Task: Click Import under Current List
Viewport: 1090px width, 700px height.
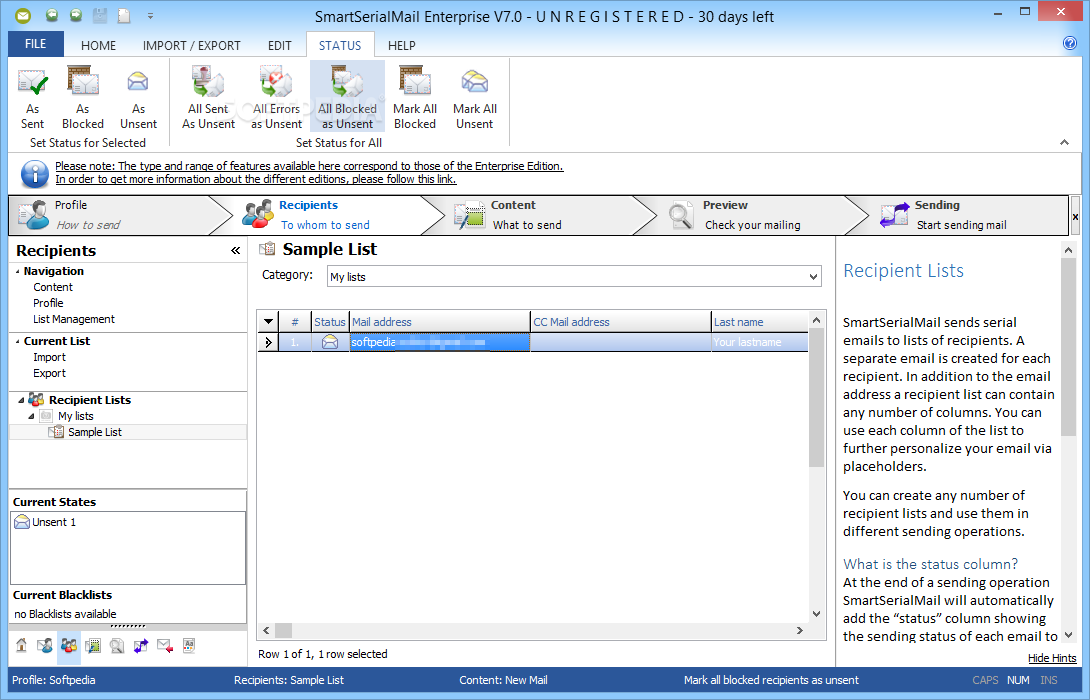Action: click(49, 357)
